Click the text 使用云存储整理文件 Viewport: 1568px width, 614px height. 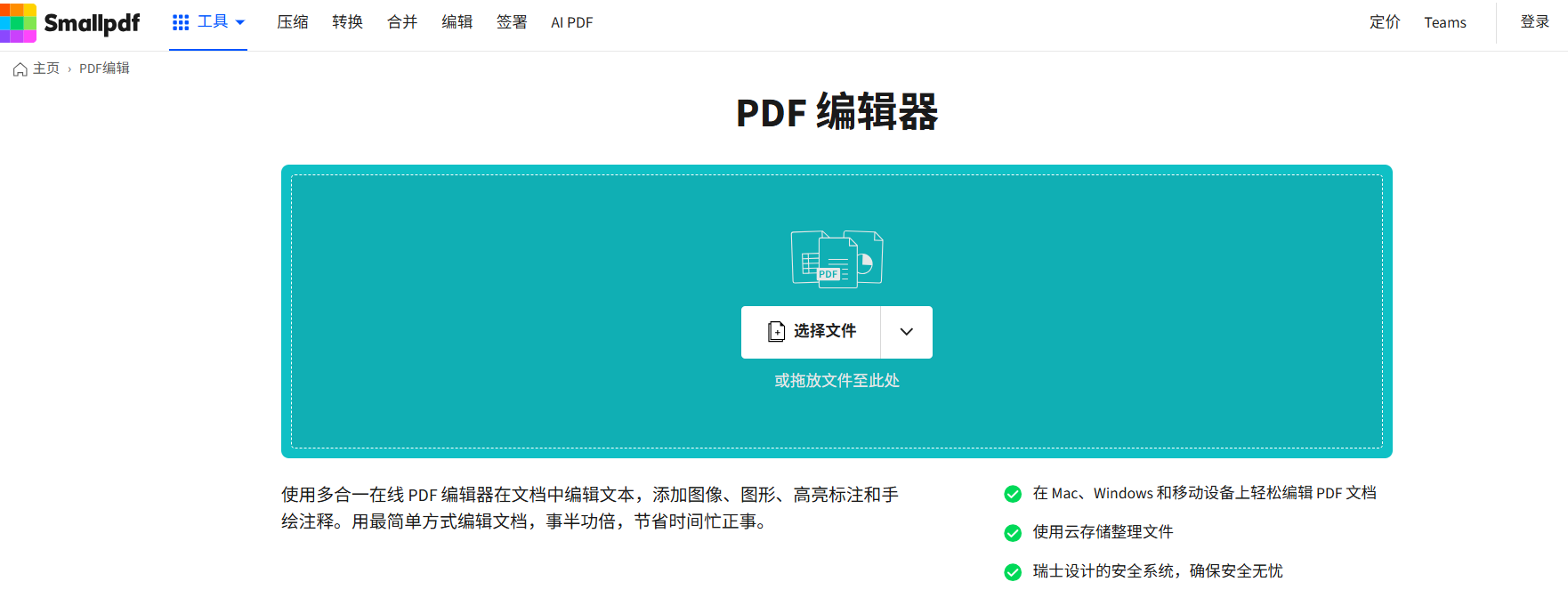click(1103, 532)
